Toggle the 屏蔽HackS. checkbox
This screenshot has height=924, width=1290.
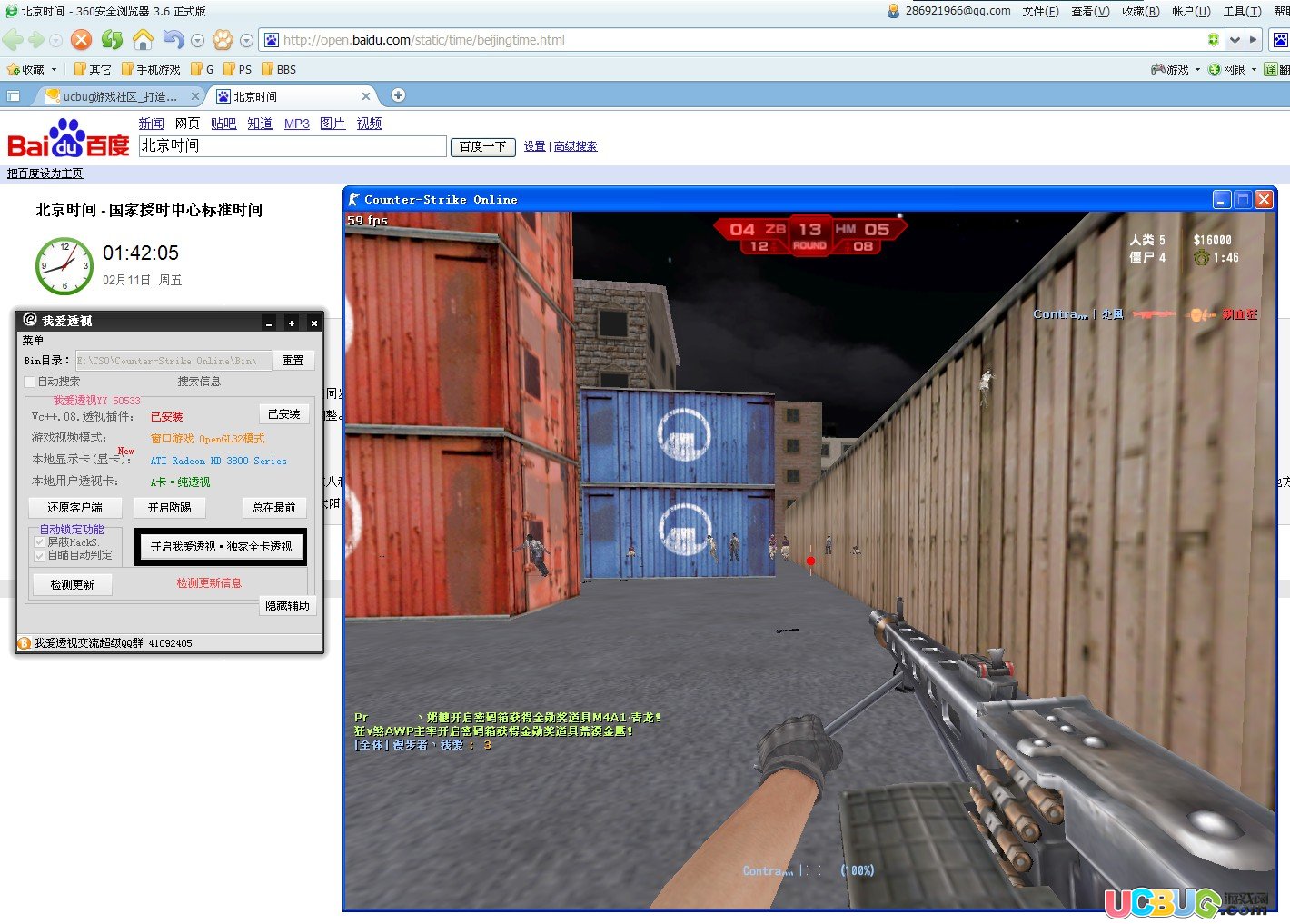(39, 542)
